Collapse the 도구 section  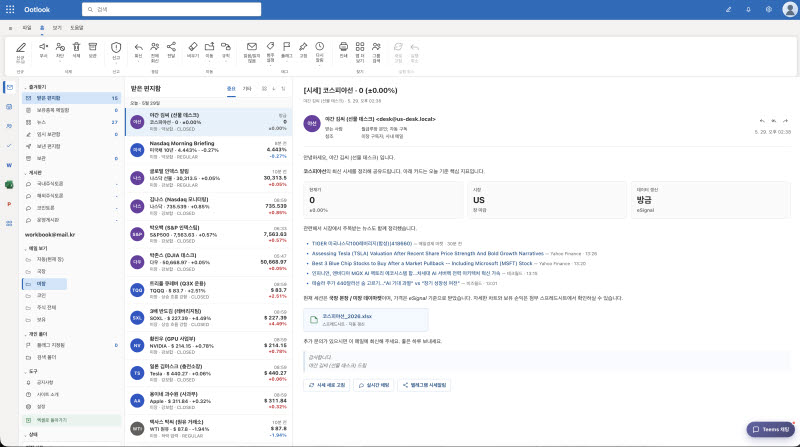(x=26, y=371)
